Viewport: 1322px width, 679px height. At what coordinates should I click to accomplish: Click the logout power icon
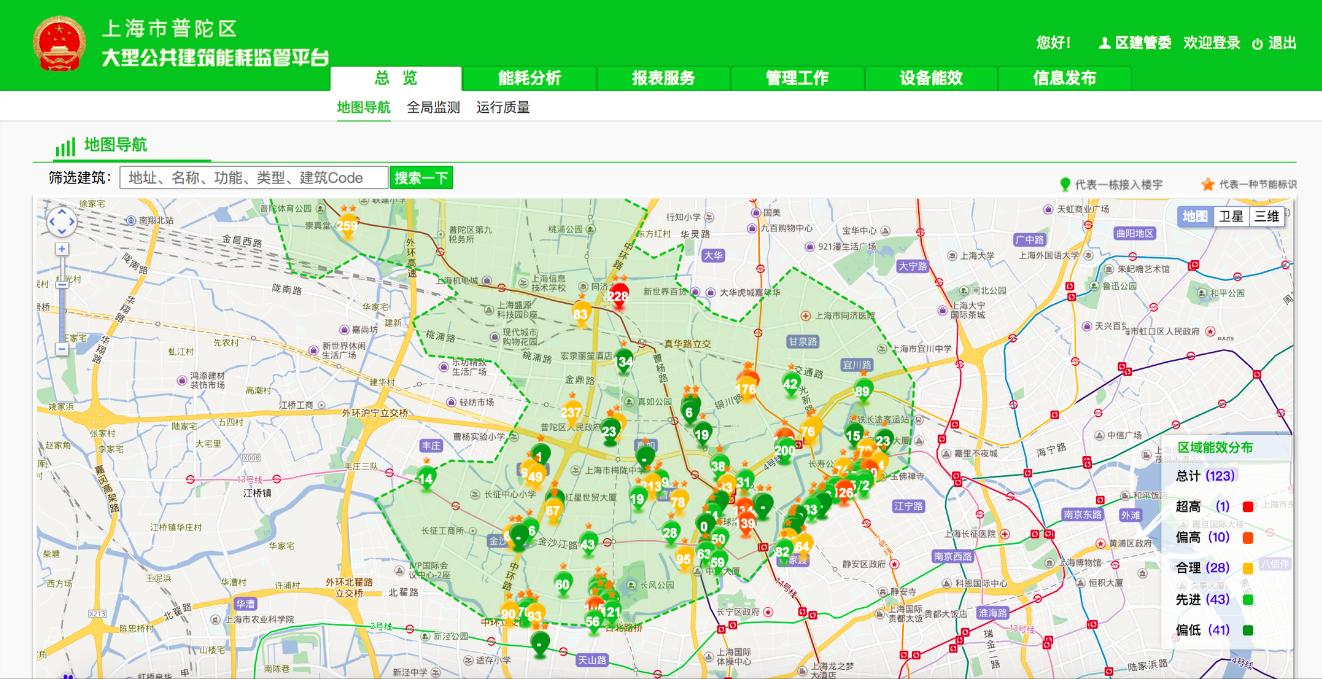pyautogui.click(x=1257, y=44)
